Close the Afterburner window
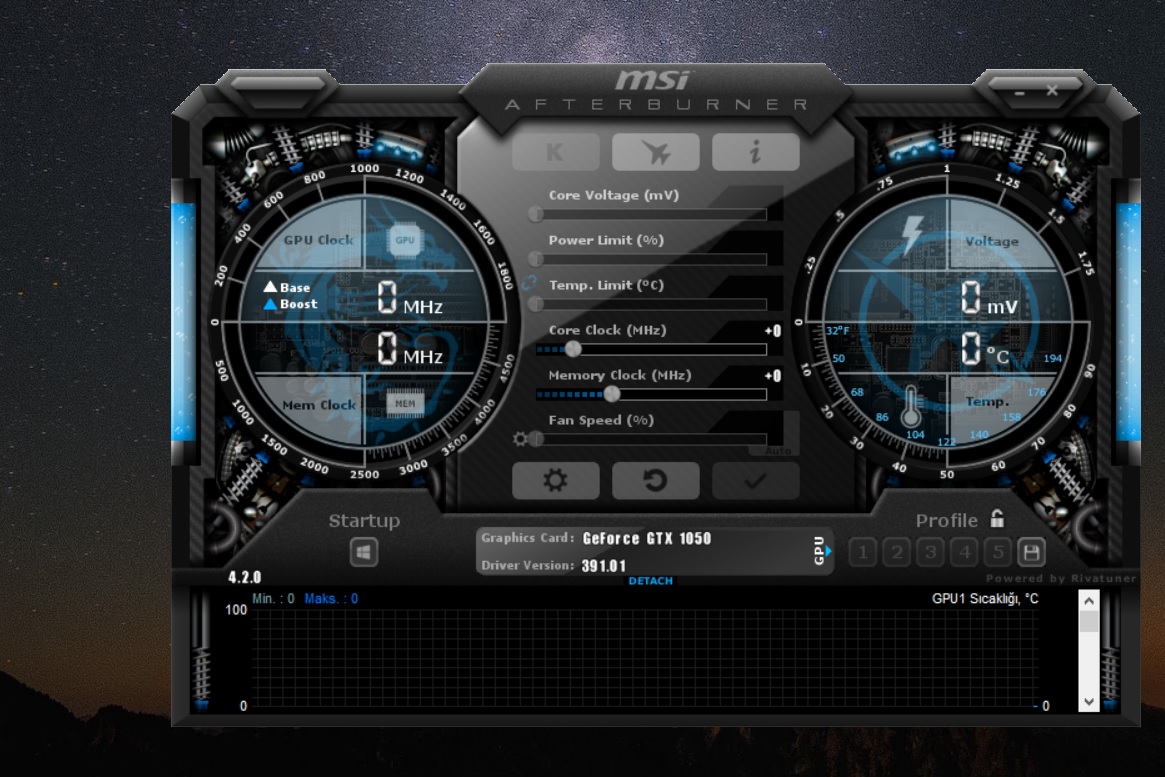This screenshot has width=1165, height=777. (1051, 91)
